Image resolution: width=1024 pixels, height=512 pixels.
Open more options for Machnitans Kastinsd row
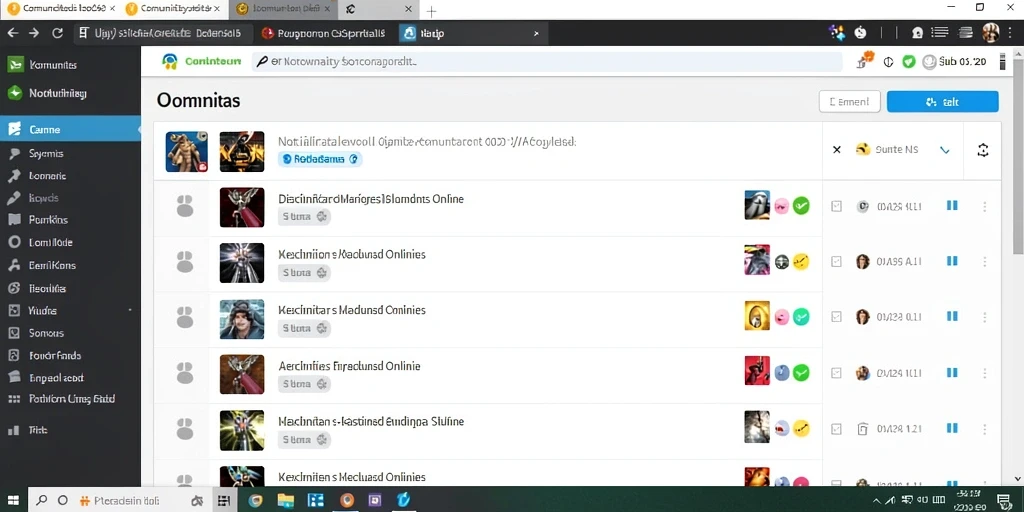[x=985, y=429]
